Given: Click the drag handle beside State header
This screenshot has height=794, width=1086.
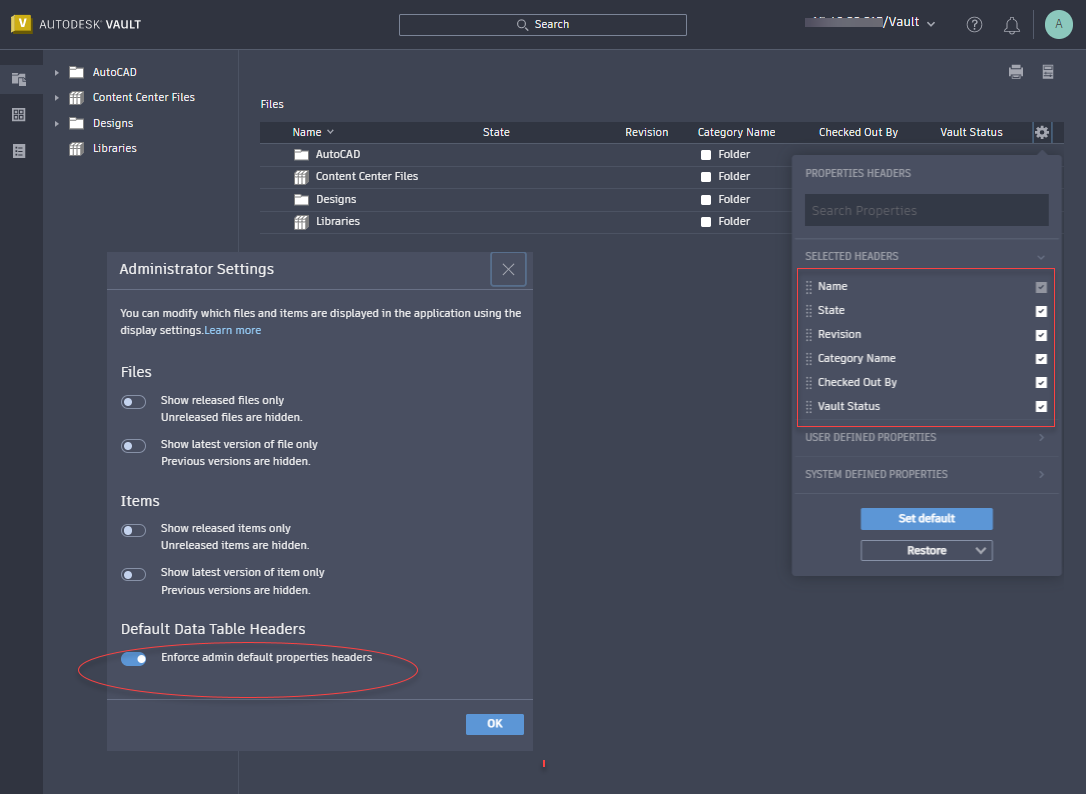Looking at the screenshot, I should 808,310.
